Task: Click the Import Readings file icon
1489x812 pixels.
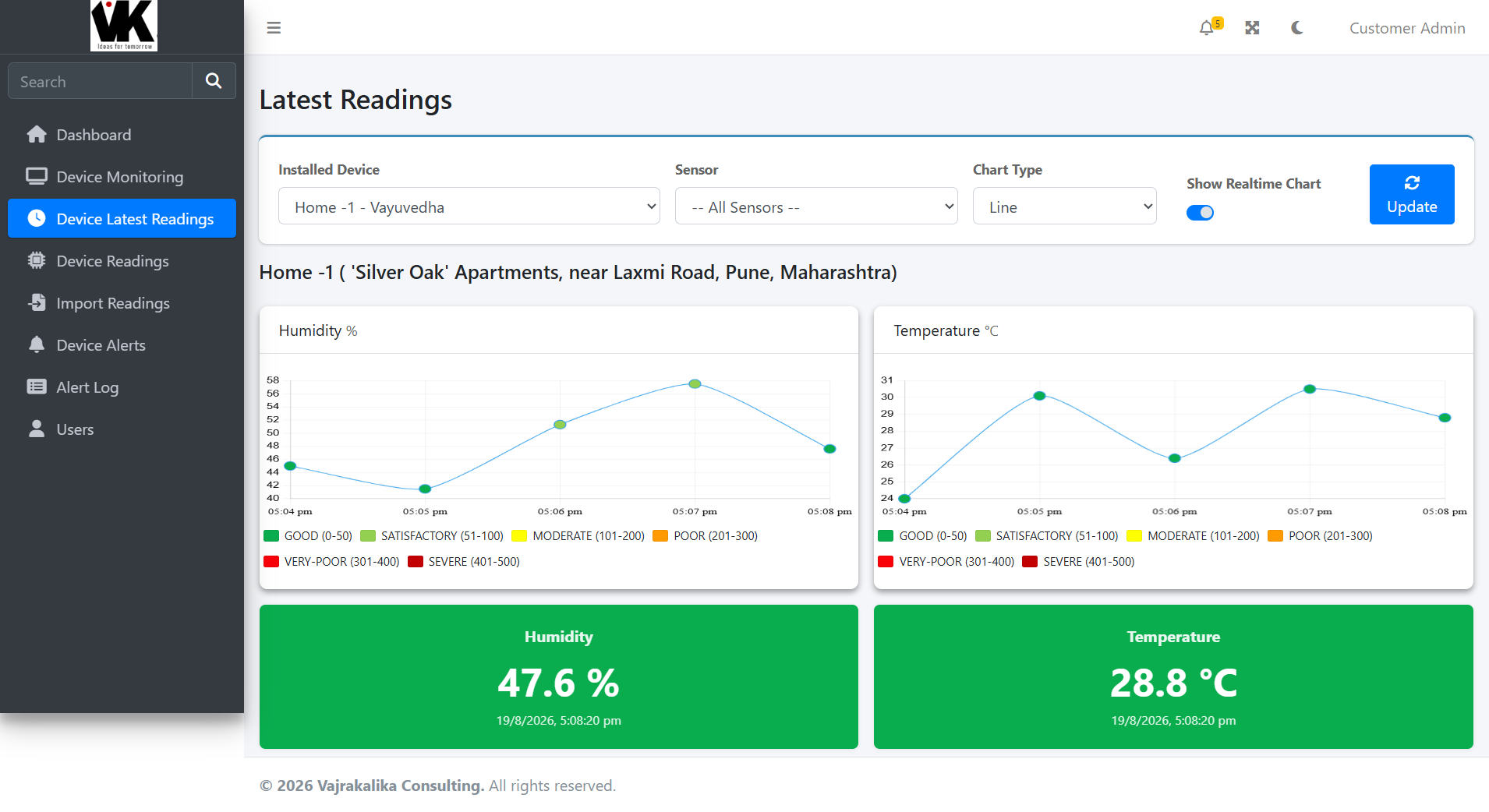Action: pyautogui.click(x=37, y=303)
